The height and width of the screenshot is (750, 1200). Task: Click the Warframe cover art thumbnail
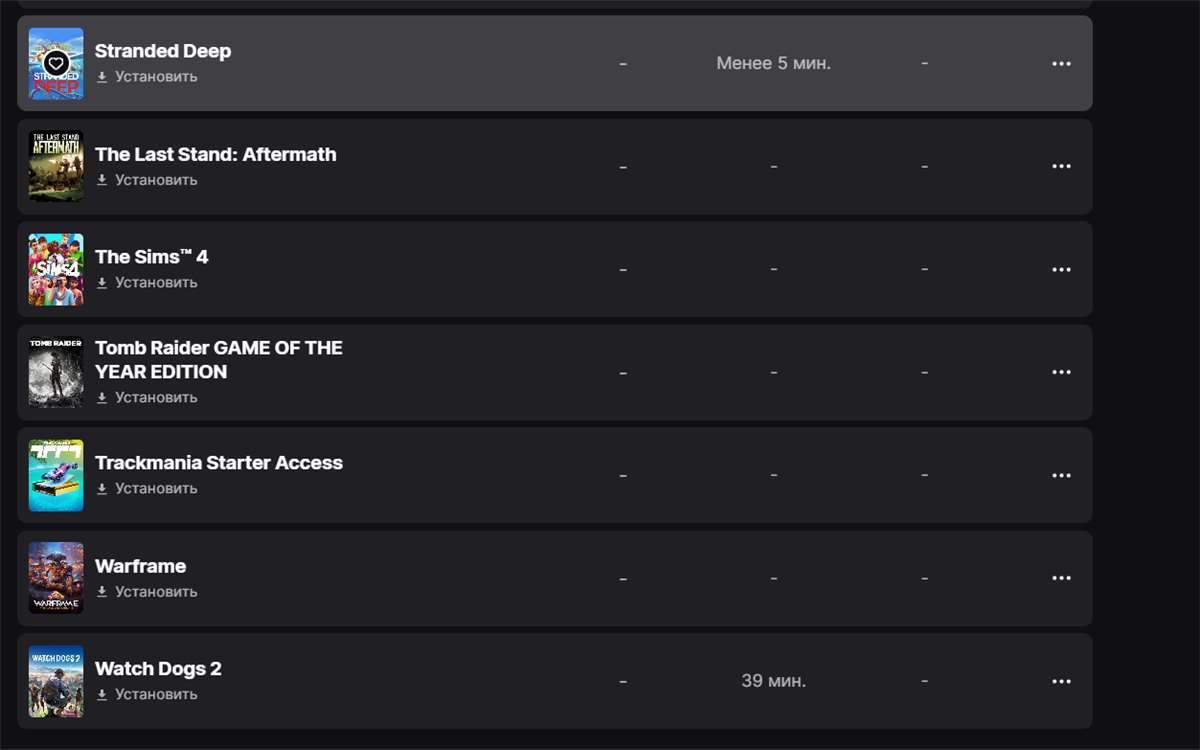56,579
